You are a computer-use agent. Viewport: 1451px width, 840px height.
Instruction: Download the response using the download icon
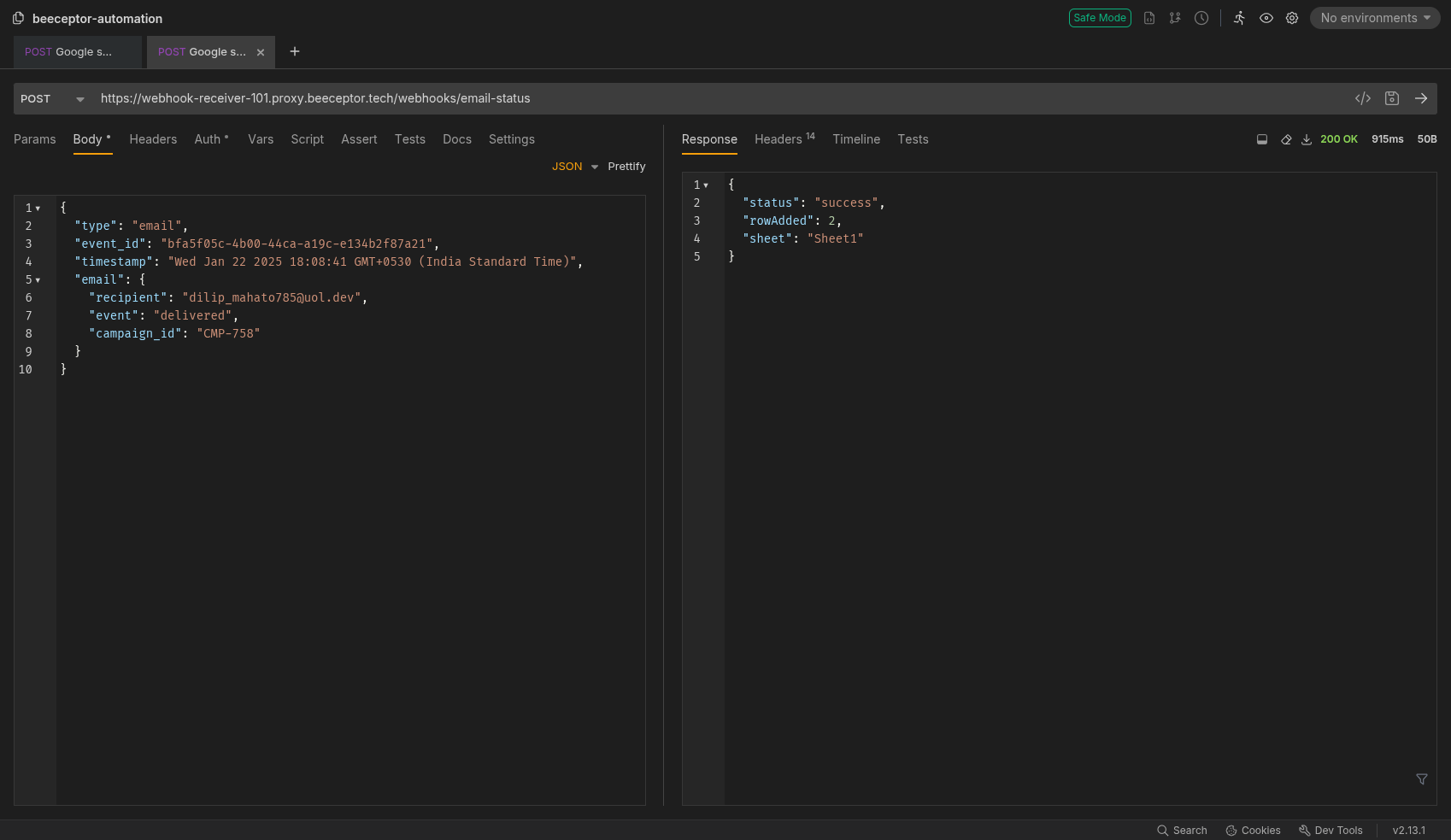[1307, 139]
